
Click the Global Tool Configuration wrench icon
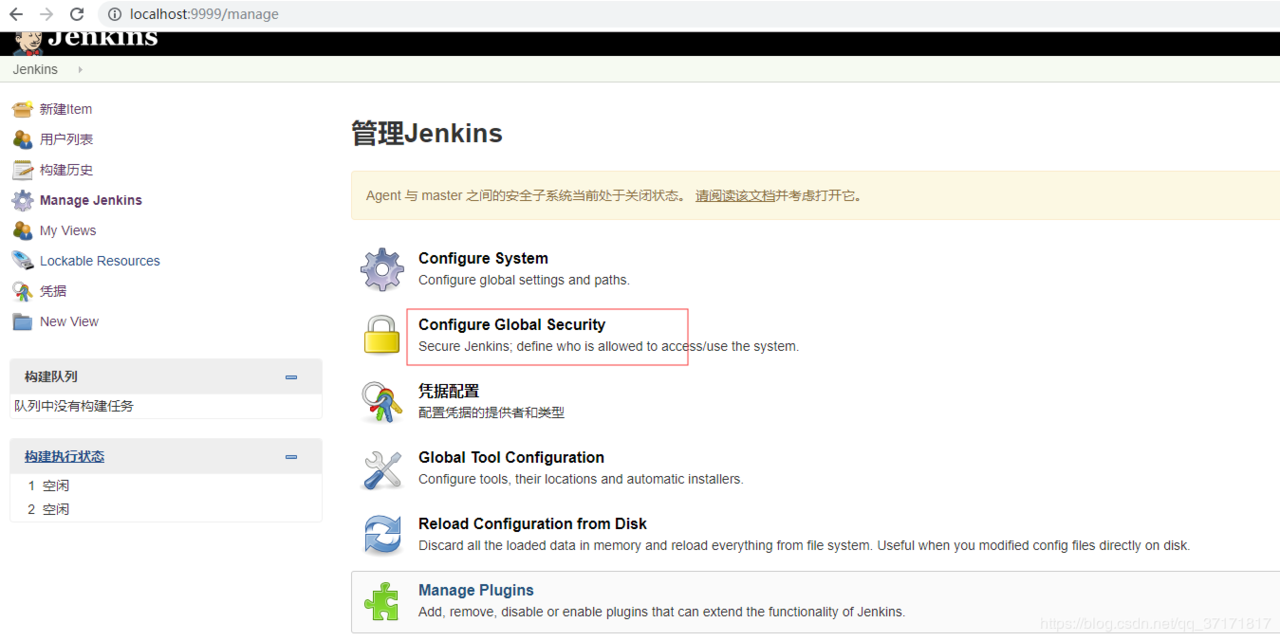coord(382,469)
